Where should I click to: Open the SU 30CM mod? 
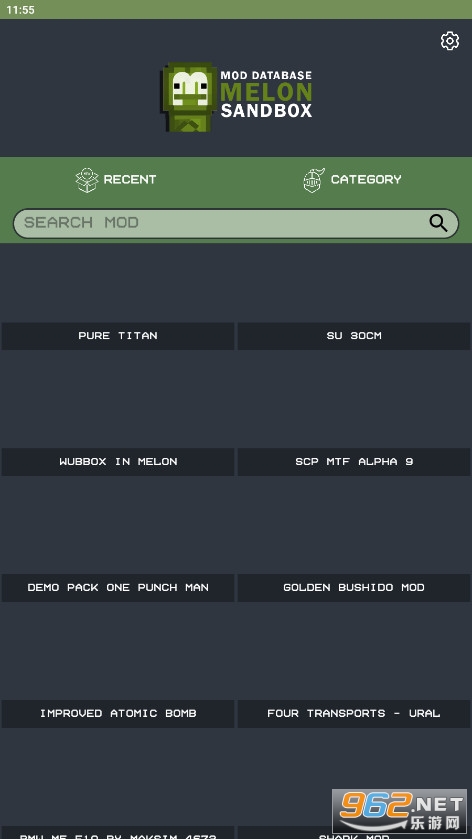click(x=354, y=336)
